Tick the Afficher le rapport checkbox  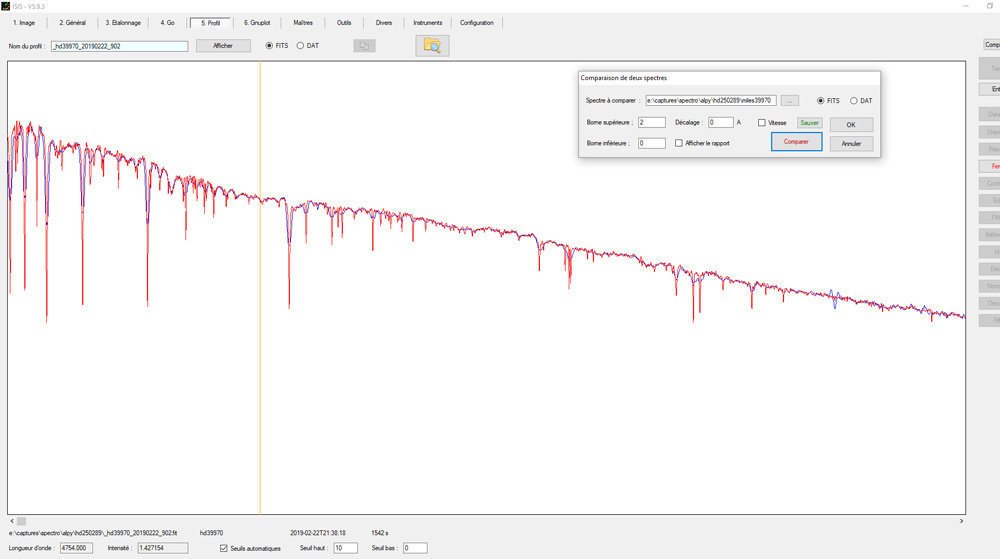tap(679, 143)
